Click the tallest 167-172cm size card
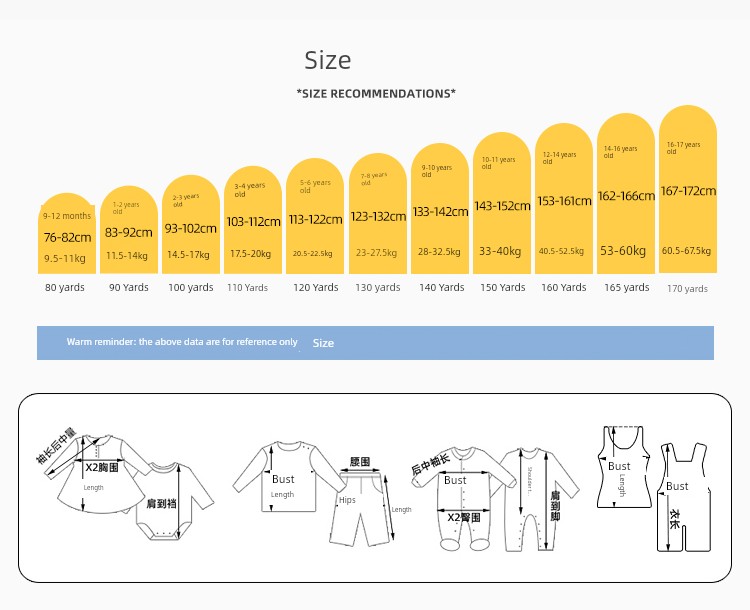This screenshot has height=610, width=750. pos(688,189)
